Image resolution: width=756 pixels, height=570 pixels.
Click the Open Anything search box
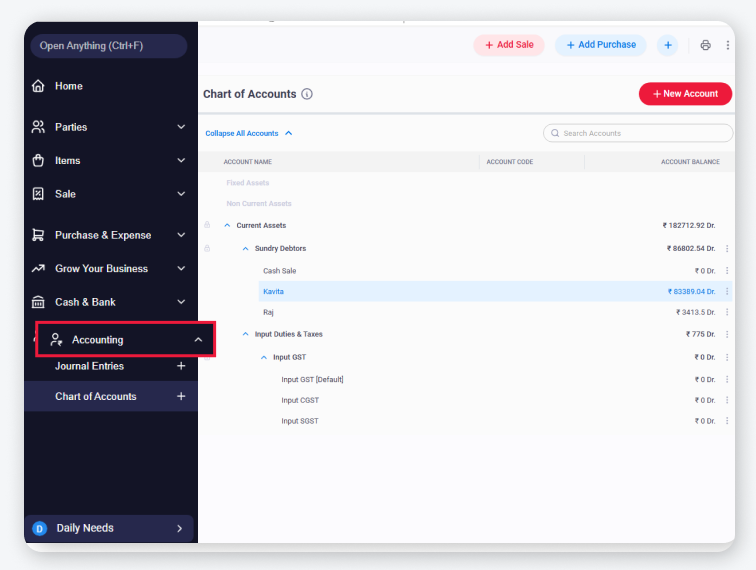108,46
